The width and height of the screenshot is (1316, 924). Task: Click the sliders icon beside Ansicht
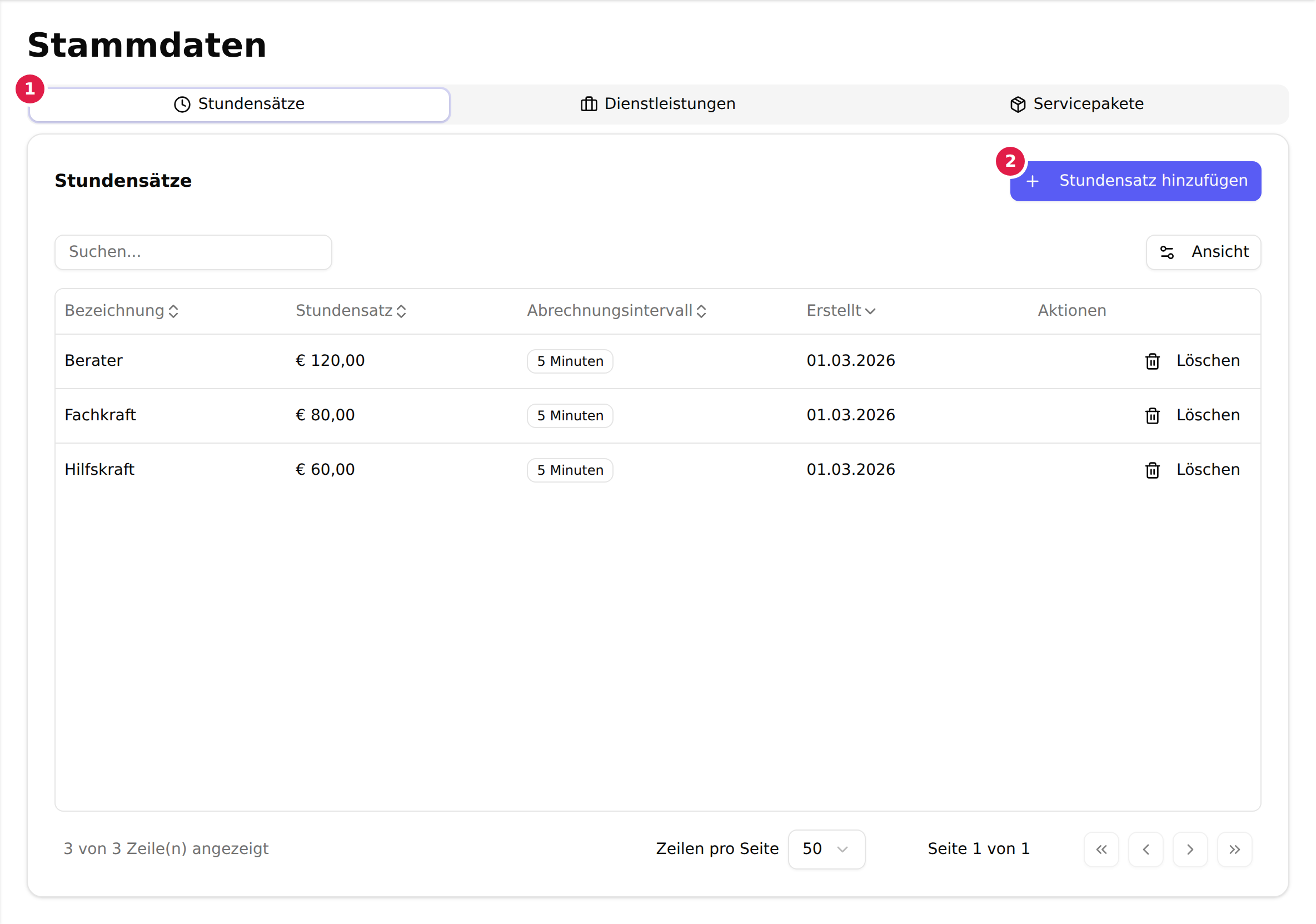[x=1168, y=252]
